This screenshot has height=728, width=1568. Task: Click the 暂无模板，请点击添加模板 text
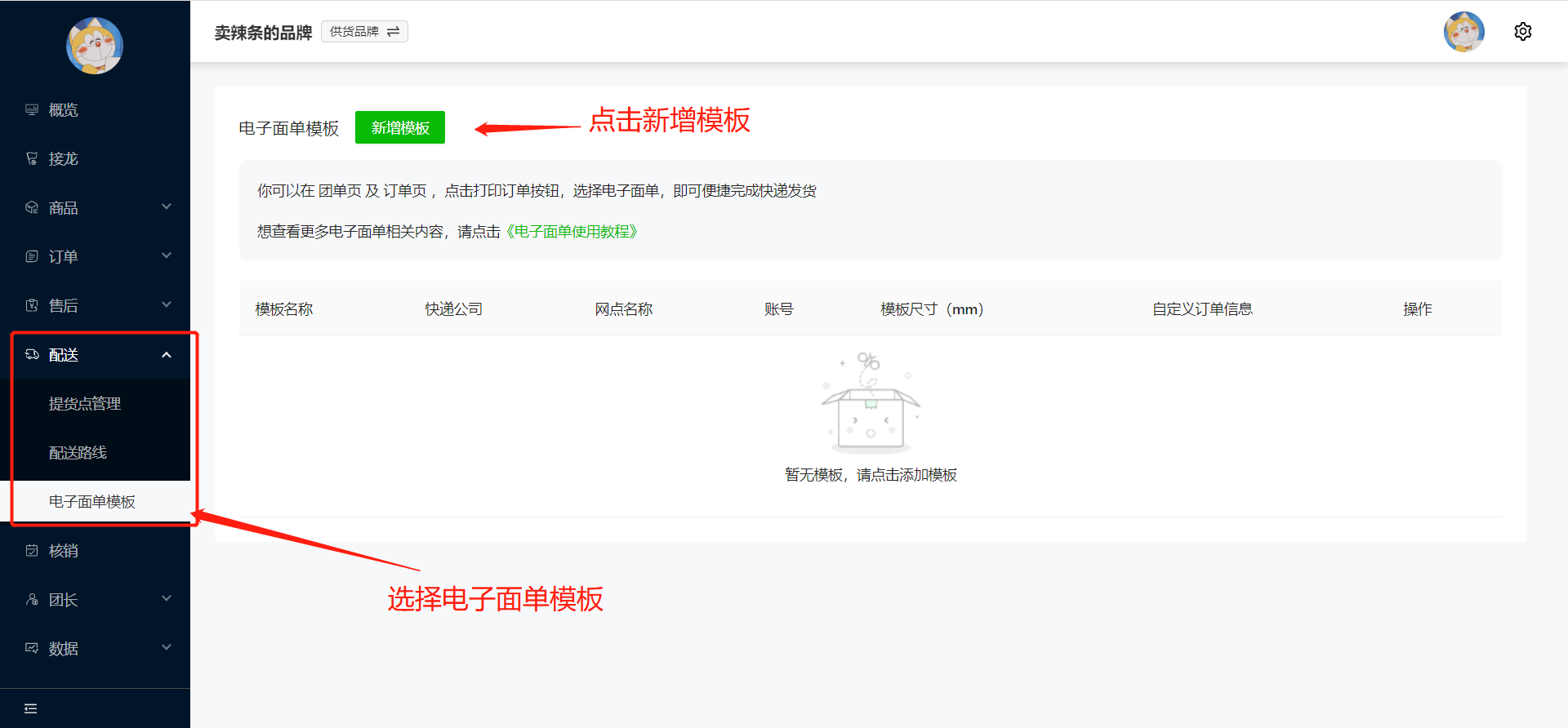tap(871, 475)
